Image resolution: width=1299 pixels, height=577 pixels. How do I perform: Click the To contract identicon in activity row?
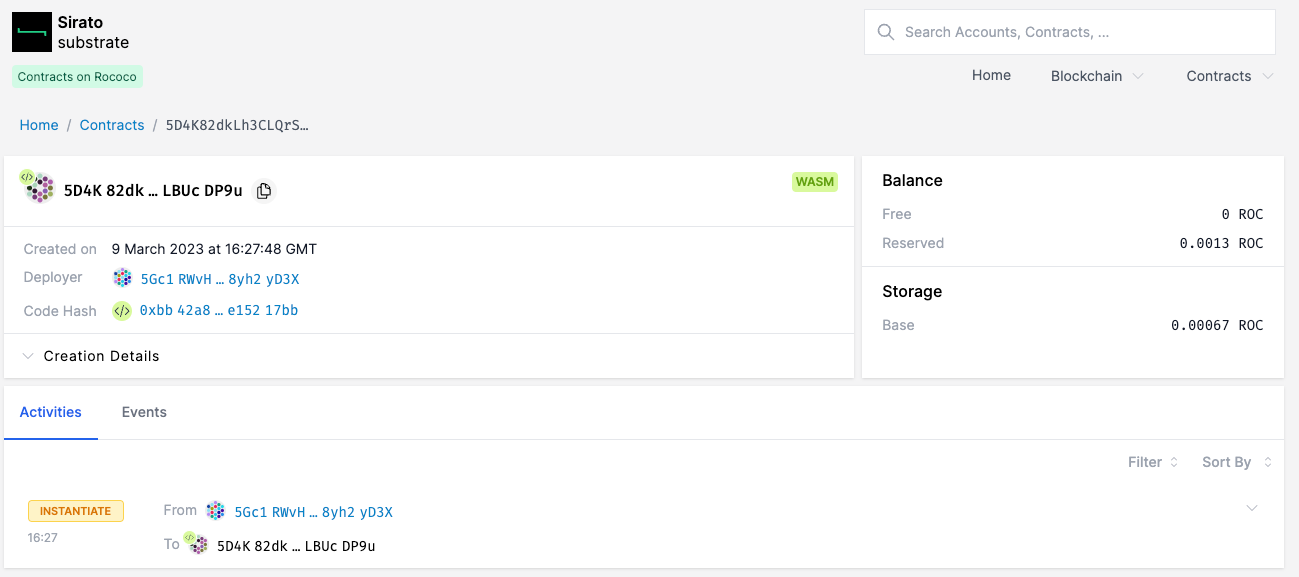coord(198,545)
